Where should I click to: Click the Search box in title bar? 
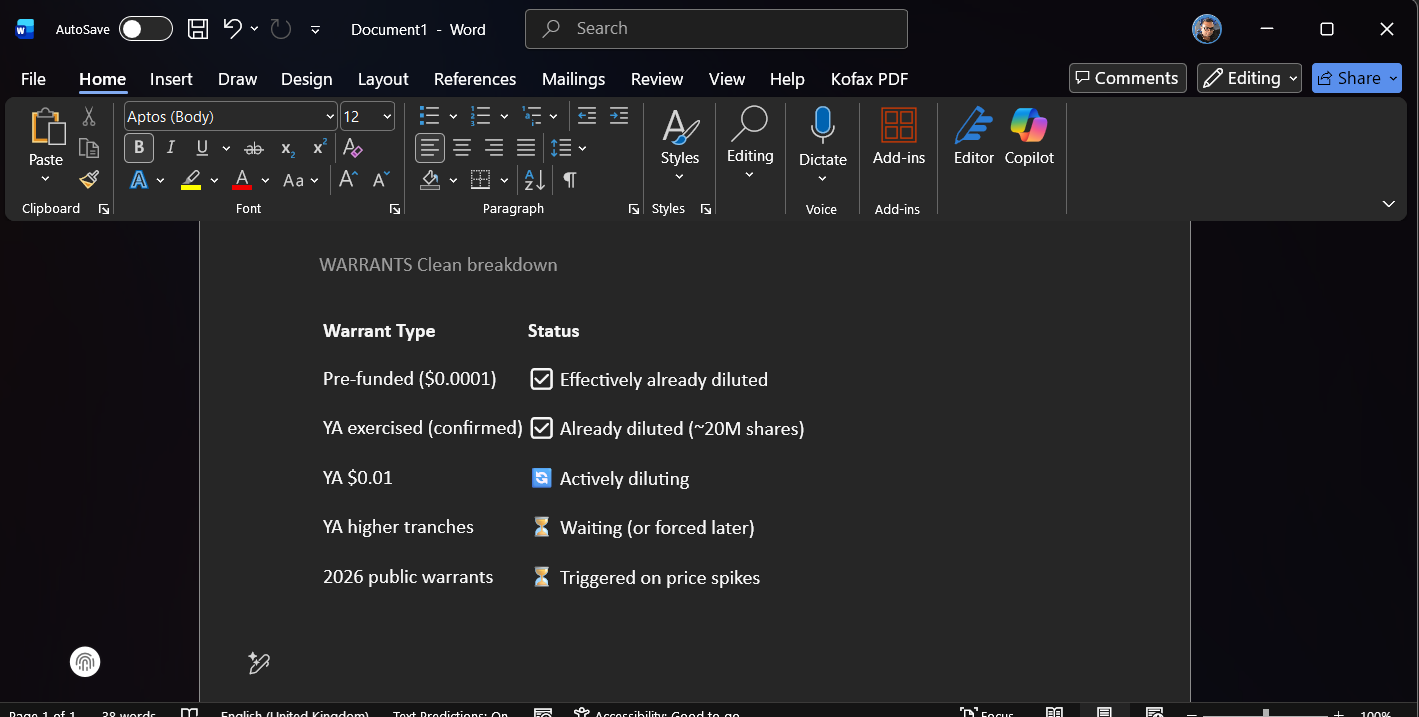coord(716,29)
